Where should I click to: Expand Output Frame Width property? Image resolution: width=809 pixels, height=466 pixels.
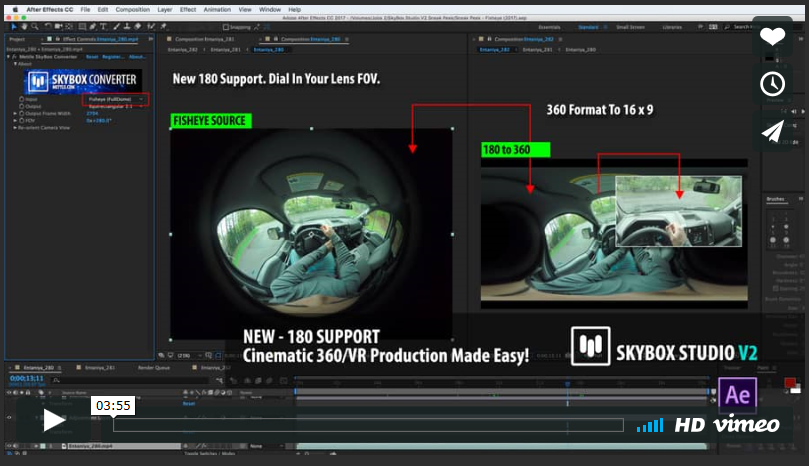[15, 113]
